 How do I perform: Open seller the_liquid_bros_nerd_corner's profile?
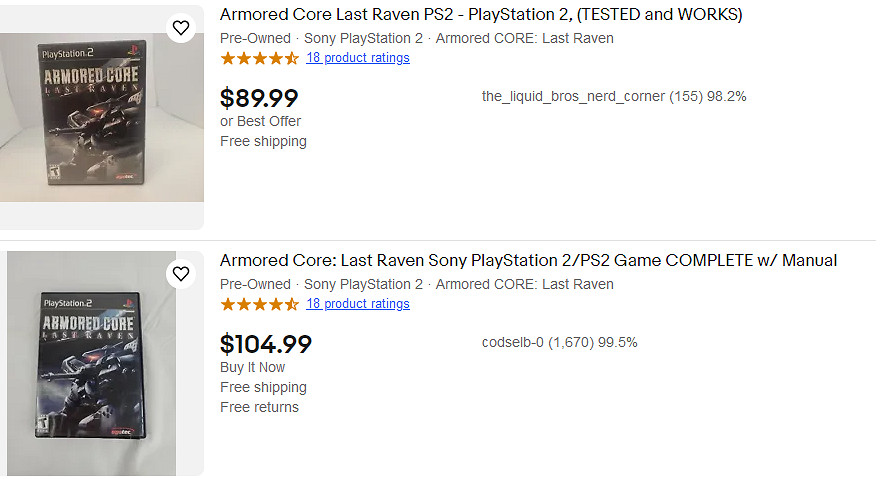[x=573, y=97]
